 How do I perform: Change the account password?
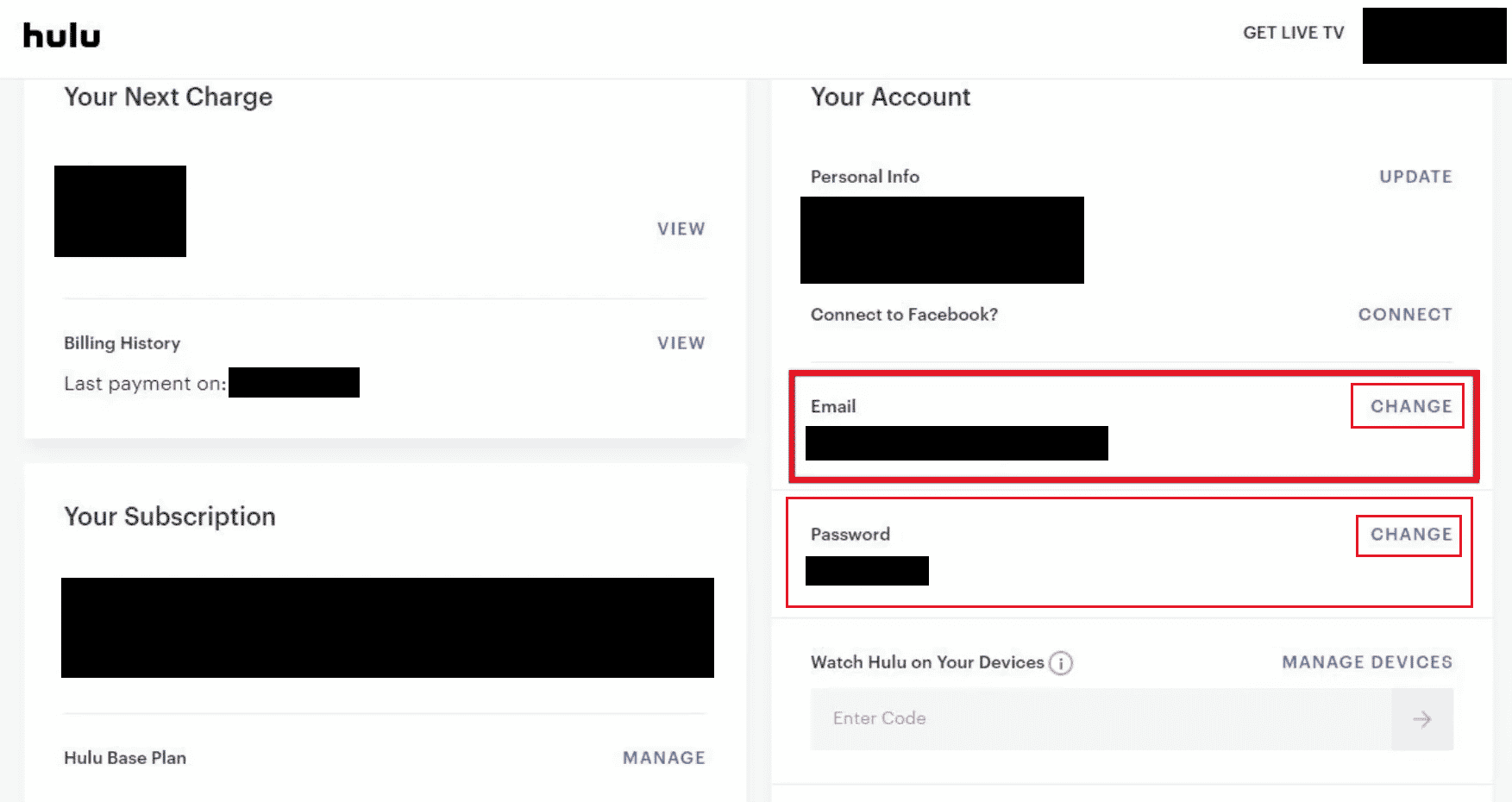click(1411, 535)
